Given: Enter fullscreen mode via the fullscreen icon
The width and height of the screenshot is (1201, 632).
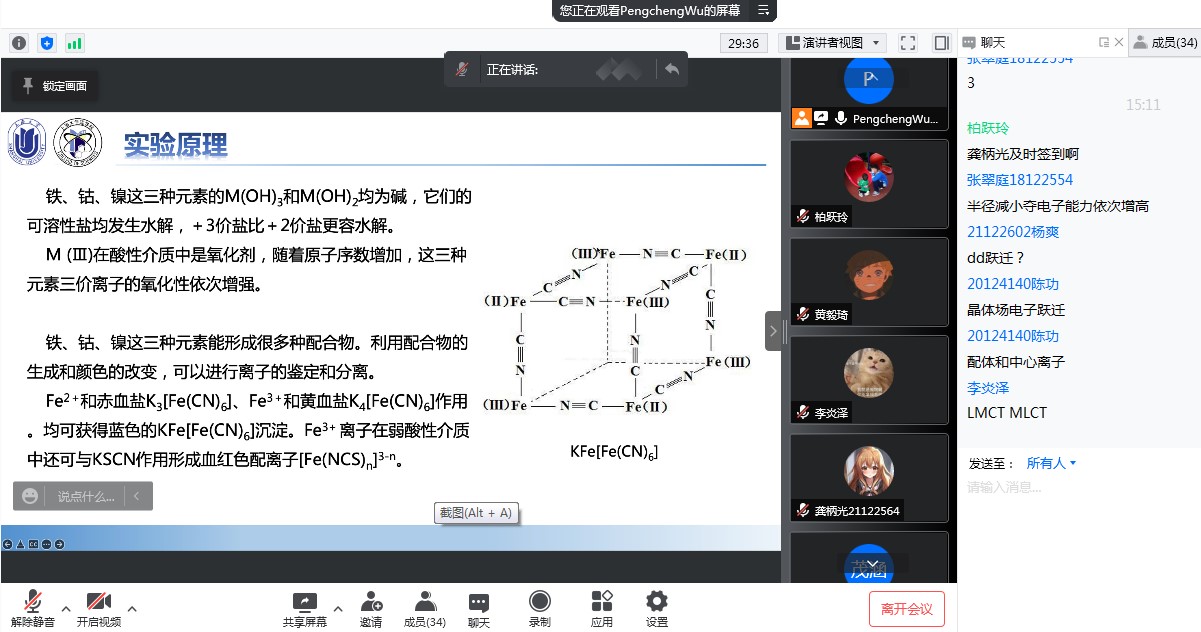Looking at the screenshot, I should click(x=908, y=43).
